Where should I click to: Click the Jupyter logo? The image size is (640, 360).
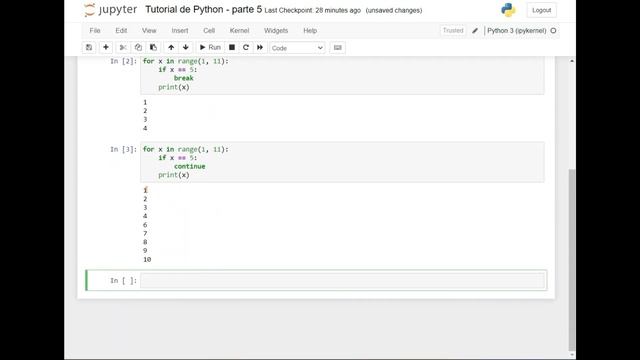tap(110, 10)
